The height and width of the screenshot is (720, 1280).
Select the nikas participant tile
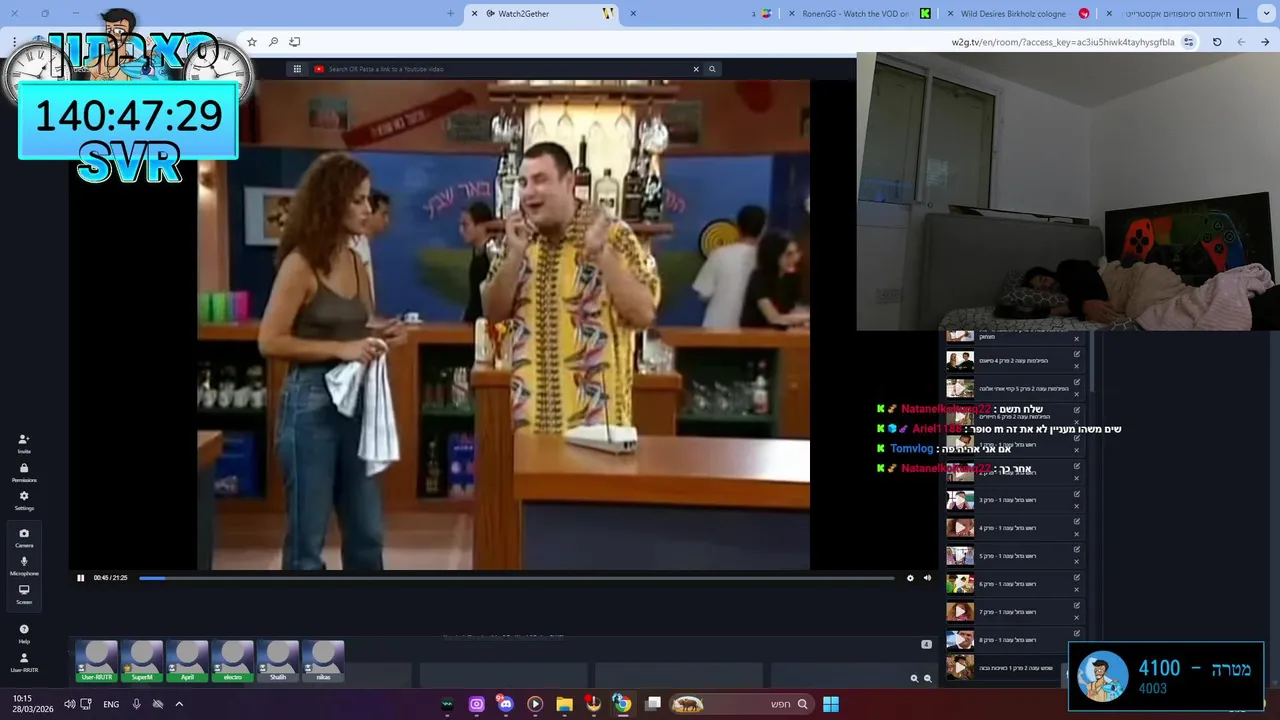tap(323, 661)
